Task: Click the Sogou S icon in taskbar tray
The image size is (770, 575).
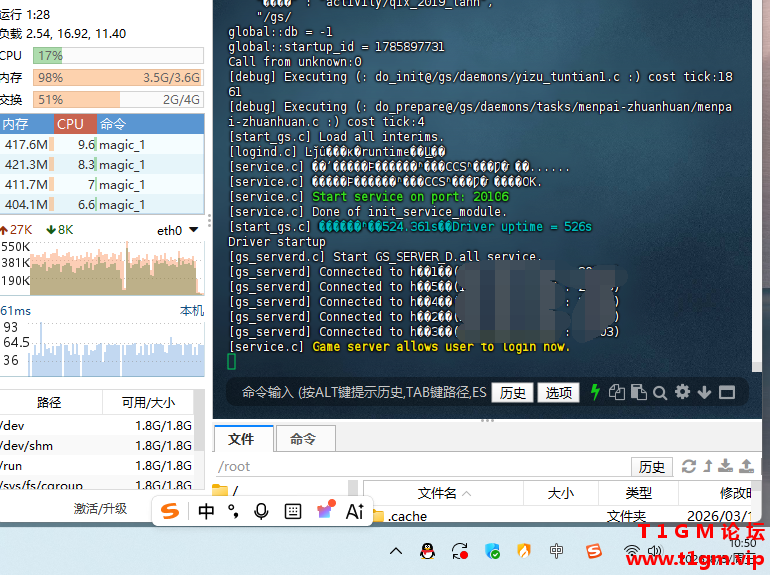Action: pos(593,551)
